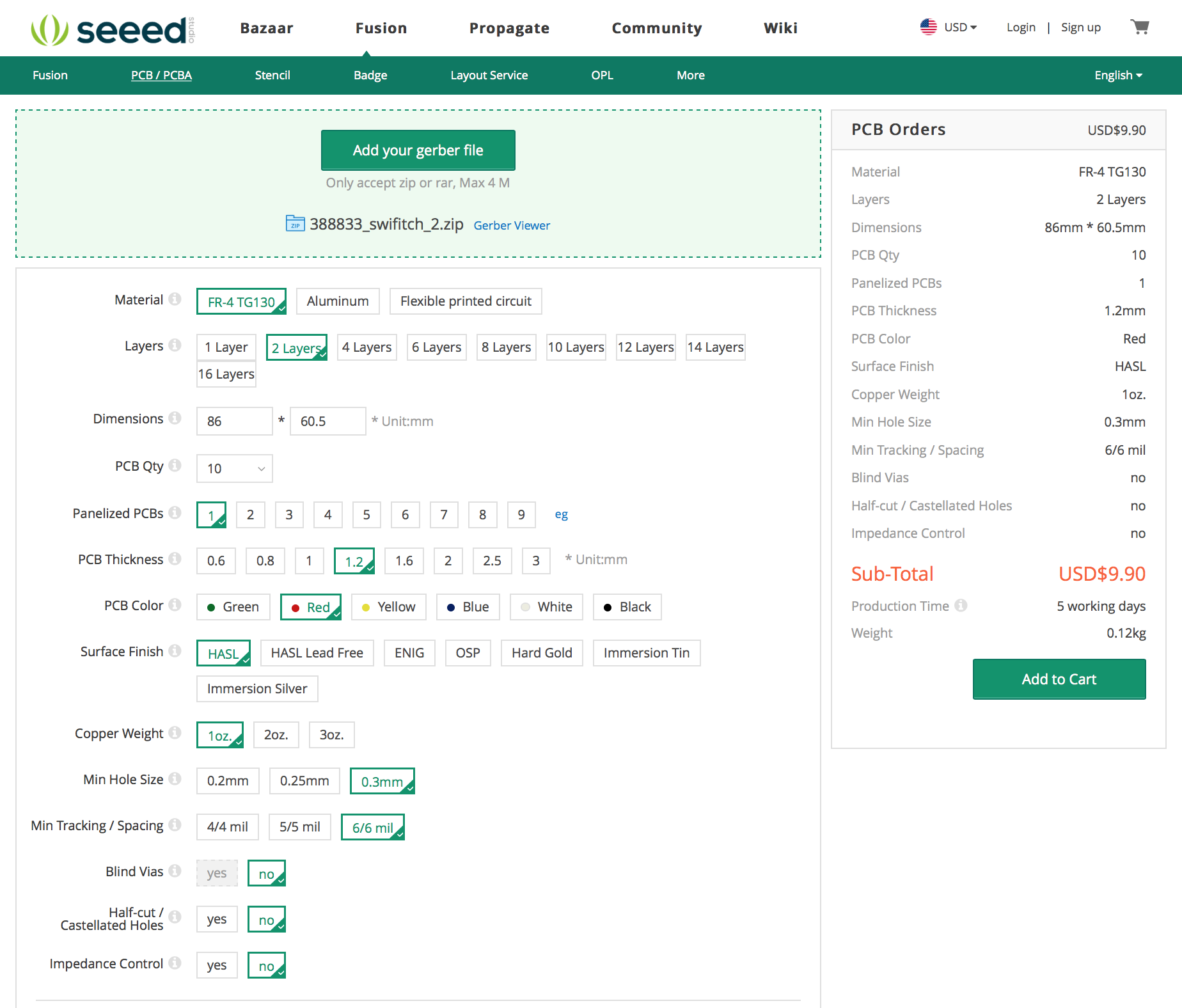Click the info icon next to Production Time
Screen dimensions: 1182x1008
(961, 605)
